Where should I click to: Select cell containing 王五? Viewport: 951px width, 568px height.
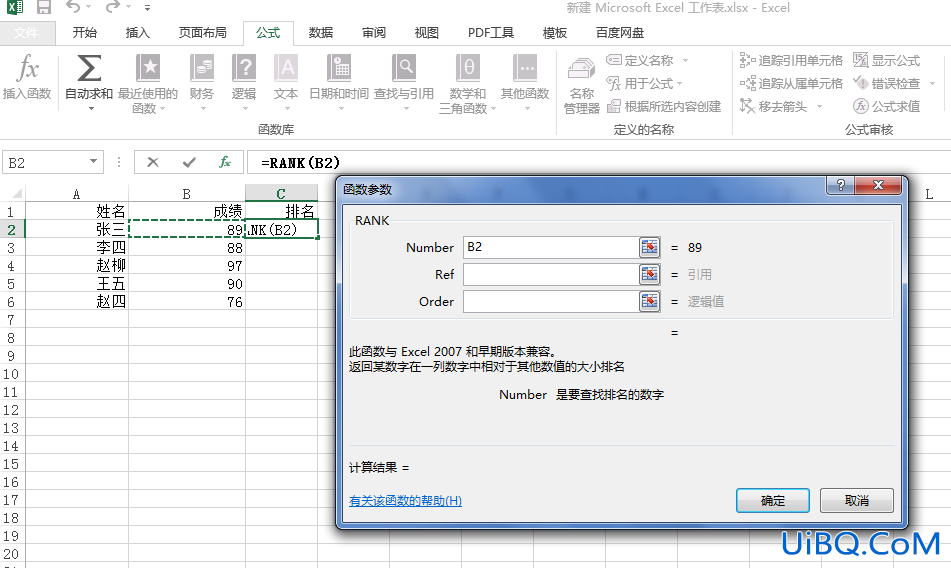click(77, 284)
